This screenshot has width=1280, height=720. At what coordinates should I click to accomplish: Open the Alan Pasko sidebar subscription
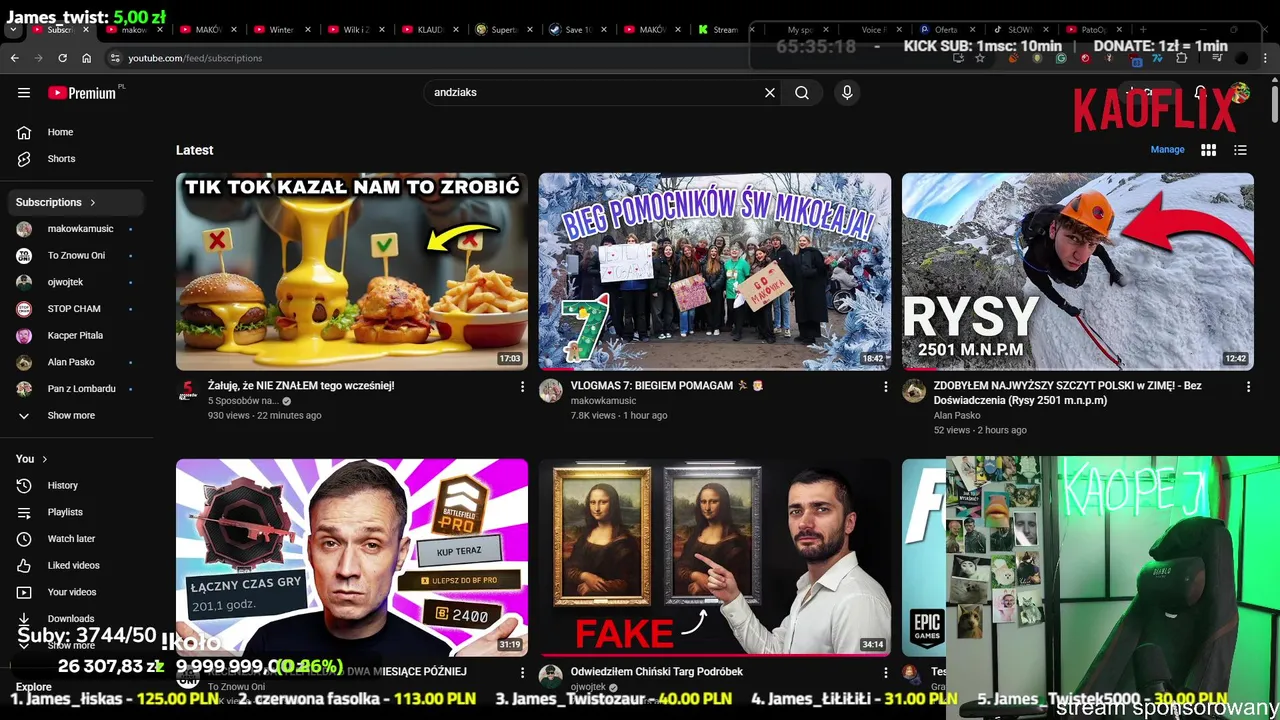click(x=76, y=362)
